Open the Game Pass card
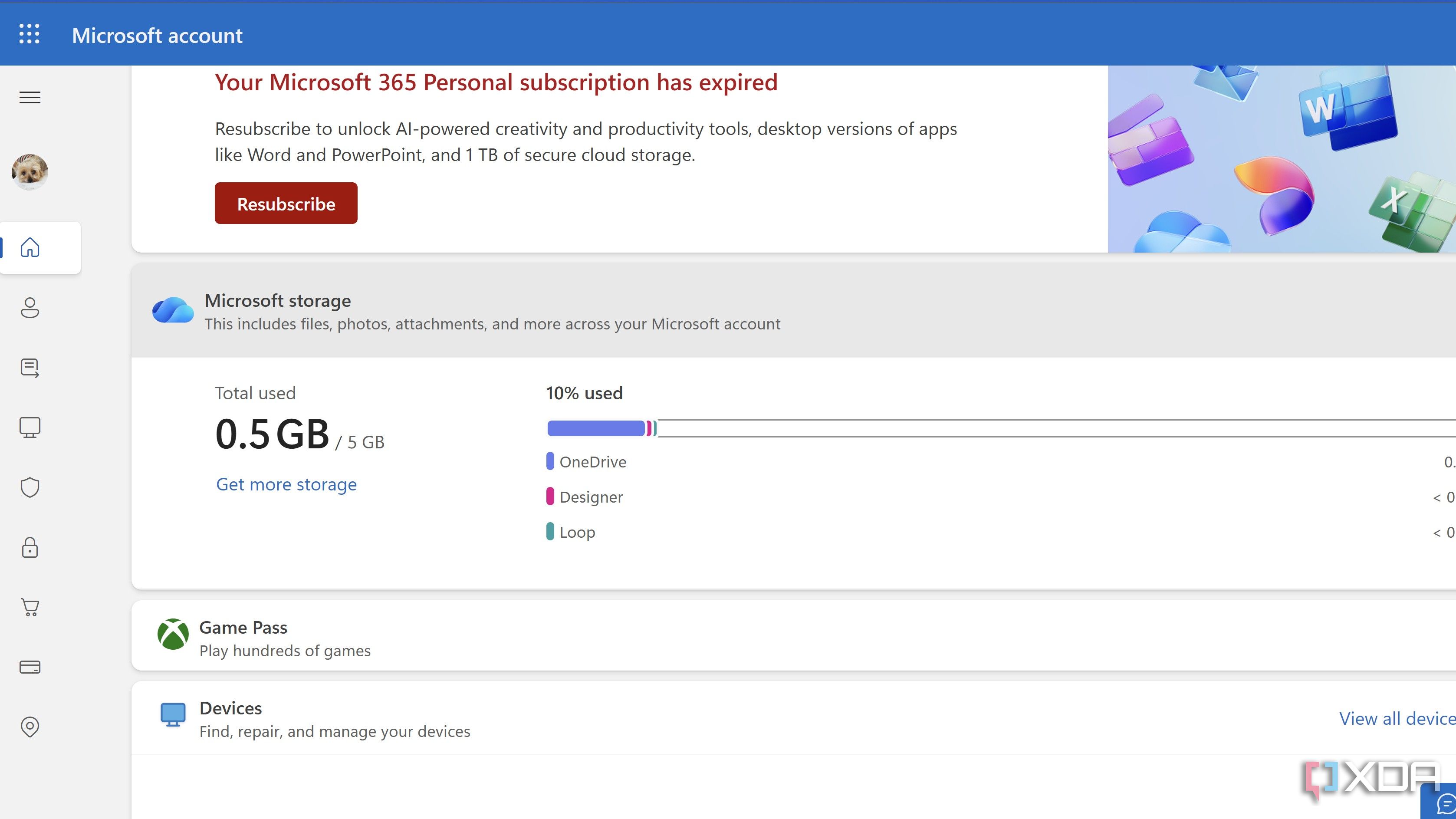This screenshot has height=819, width=1456. pos(794,636)
